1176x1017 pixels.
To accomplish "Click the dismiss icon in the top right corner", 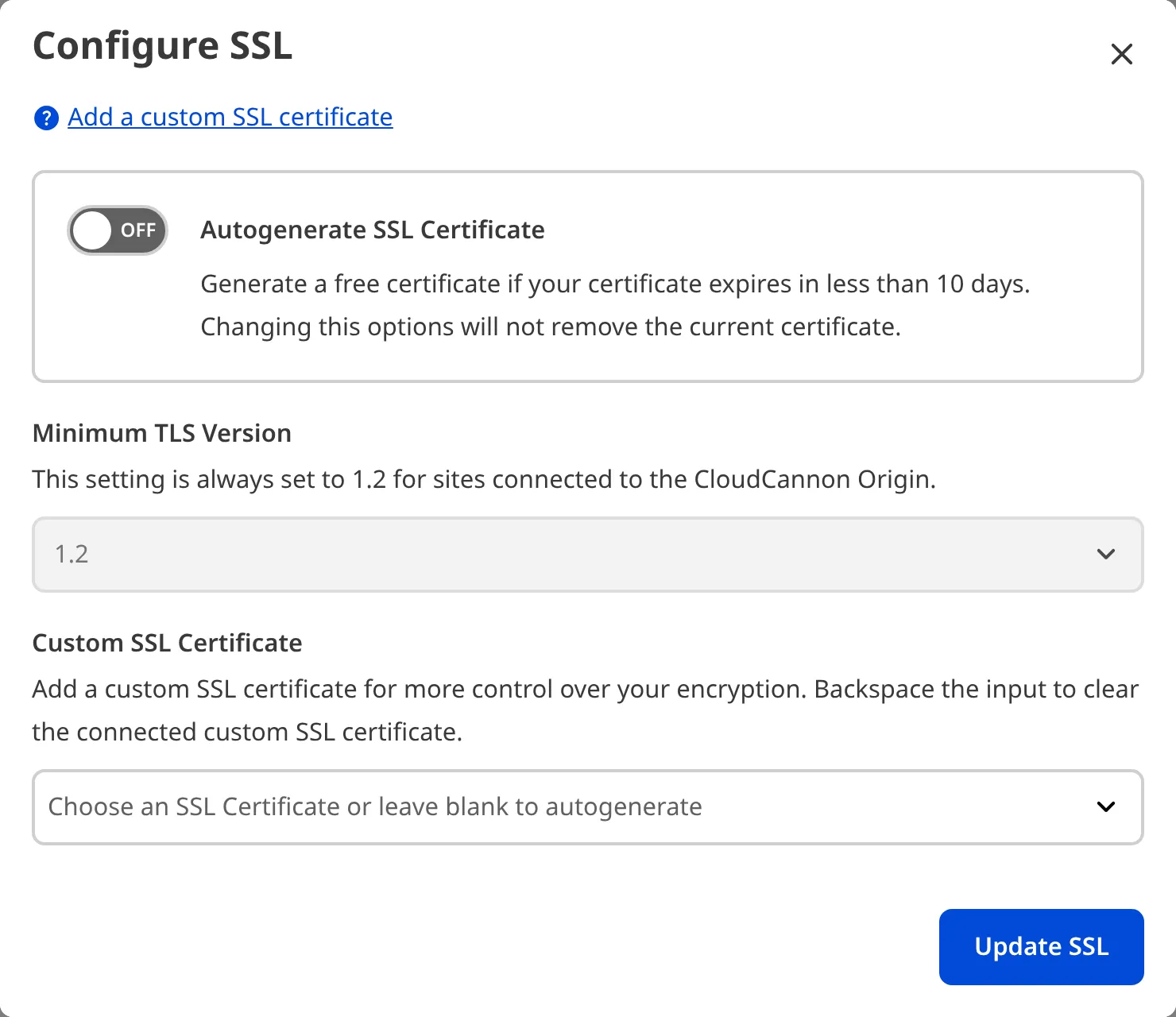I will pos(1121,54).
